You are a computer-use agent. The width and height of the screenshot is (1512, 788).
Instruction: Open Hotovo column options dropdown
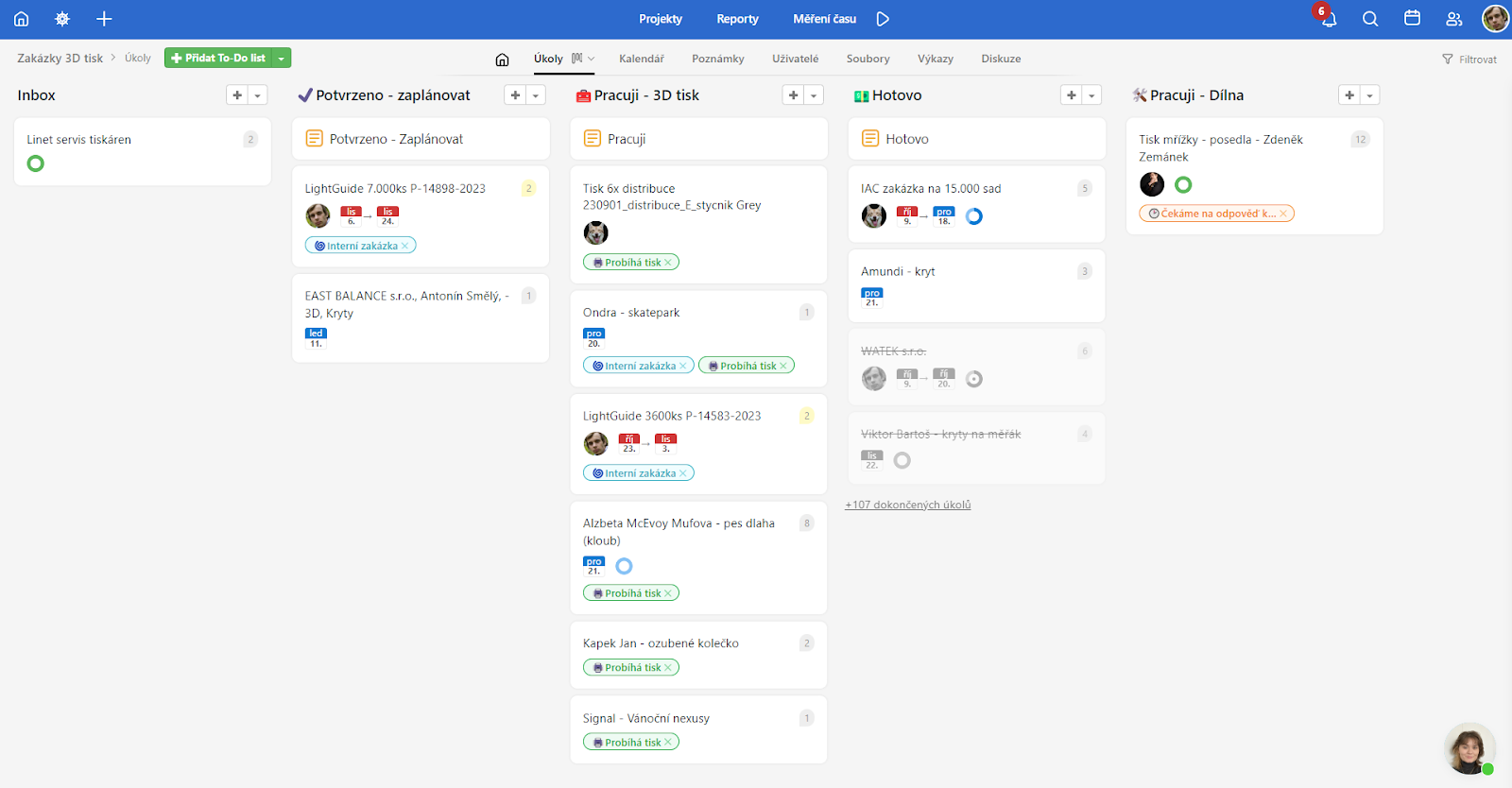click(x=1091, y=95)
